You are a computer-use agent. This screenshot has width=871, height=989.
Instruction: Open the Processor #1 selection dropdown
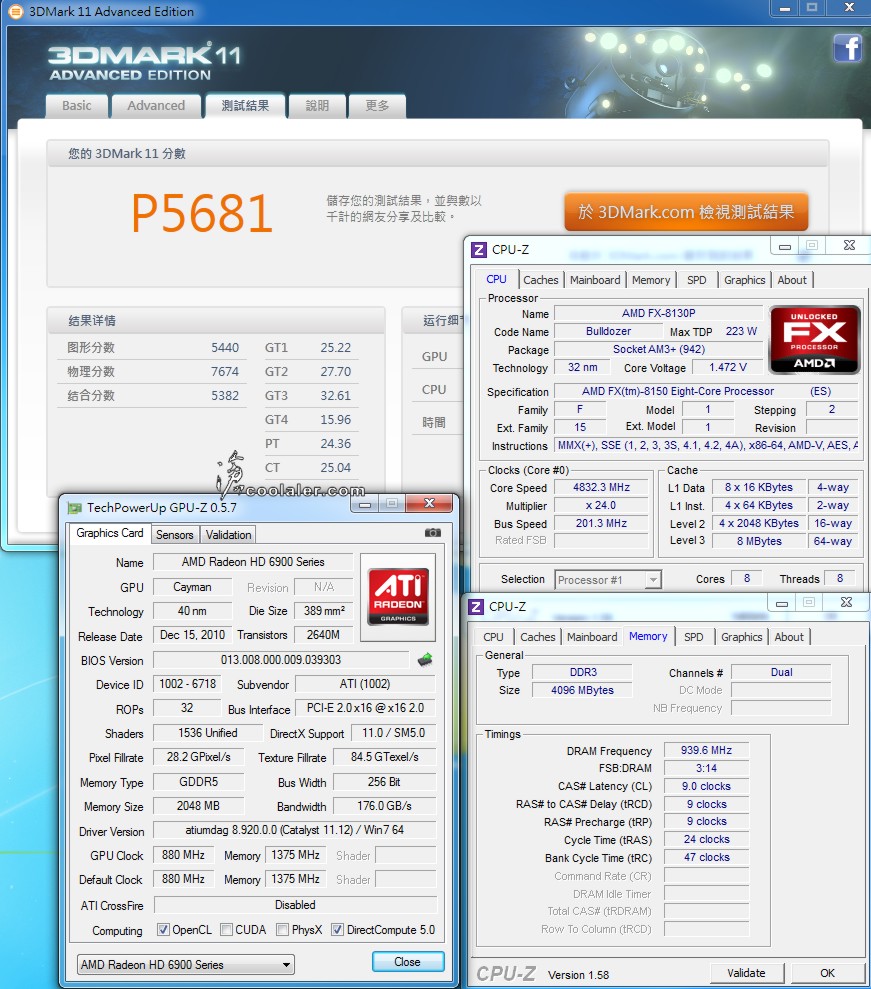tap(608, 580)
